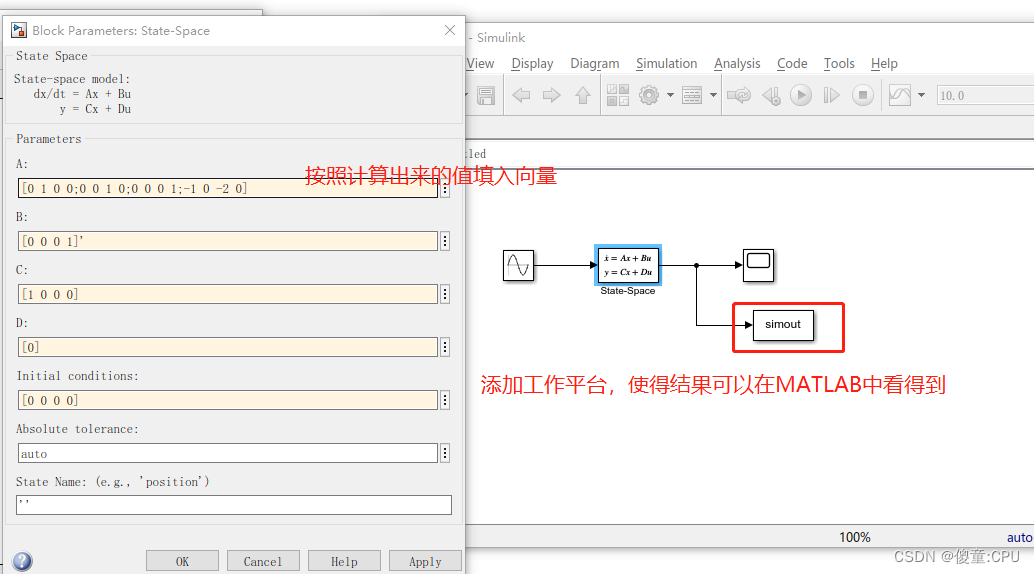The width and height of the screenshot is (1034, 574).
Task: Open the Display menu
Action: tap(532, 63)
